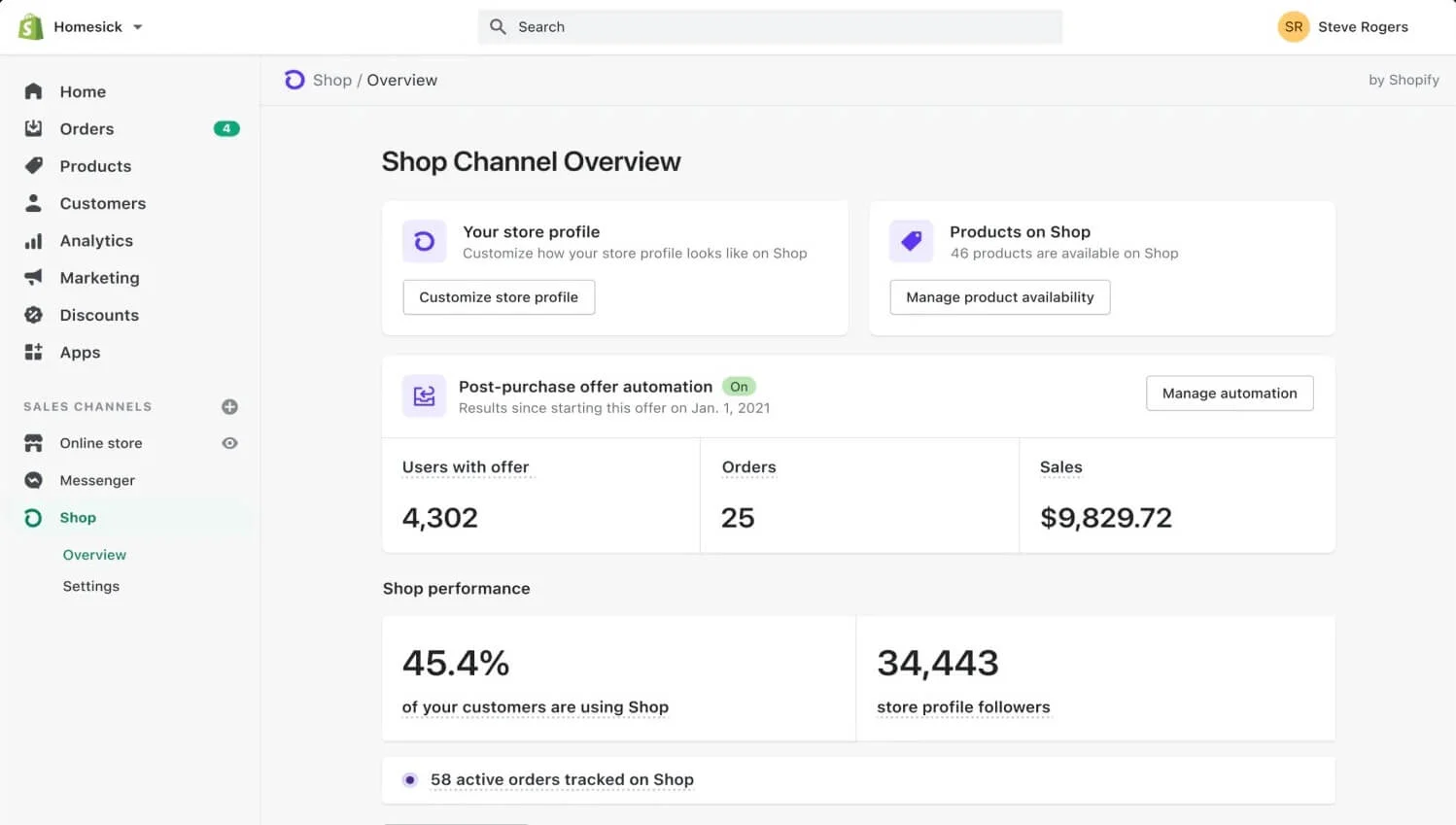Viewport: 1456px width, 825px height.
Task: Click the Sales metric label
Action: (1060, 467)
